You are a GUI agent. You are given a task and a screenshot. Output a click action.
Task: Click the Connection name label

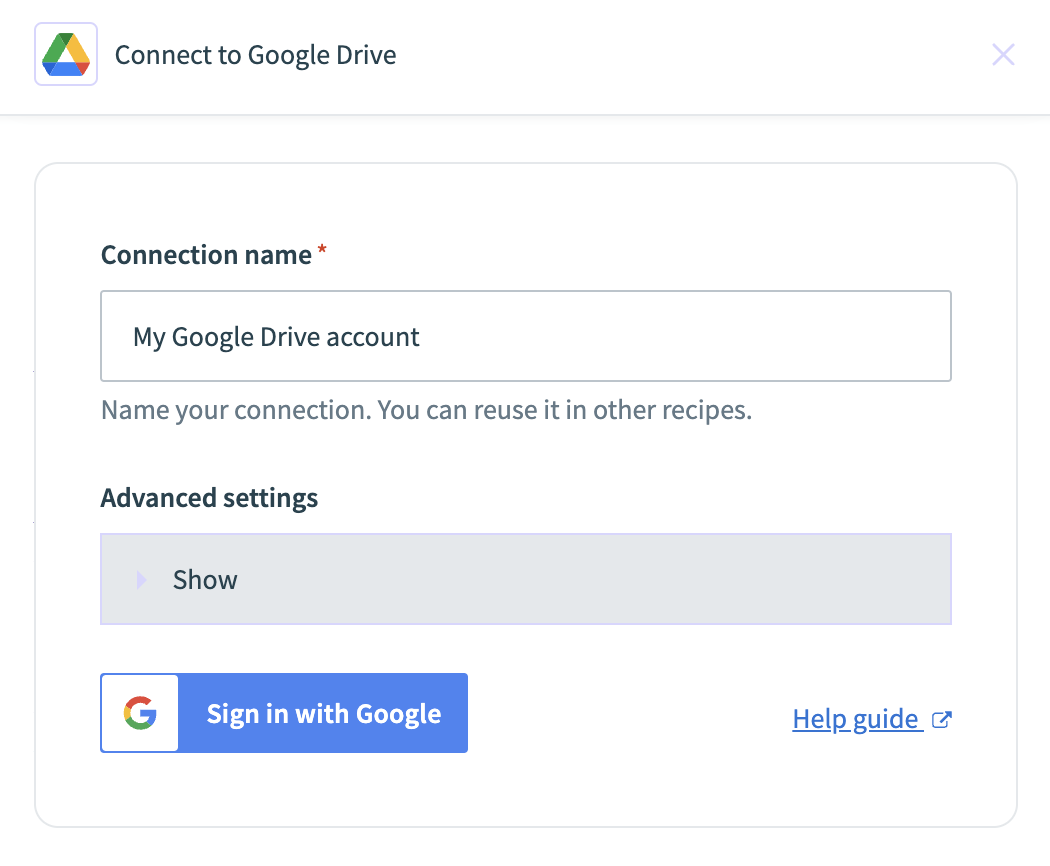coord(206,255)
